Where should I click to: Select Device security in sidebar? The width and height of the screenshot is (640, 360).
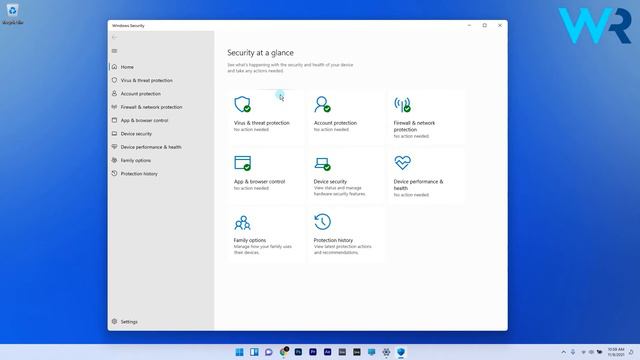point(136,134)
